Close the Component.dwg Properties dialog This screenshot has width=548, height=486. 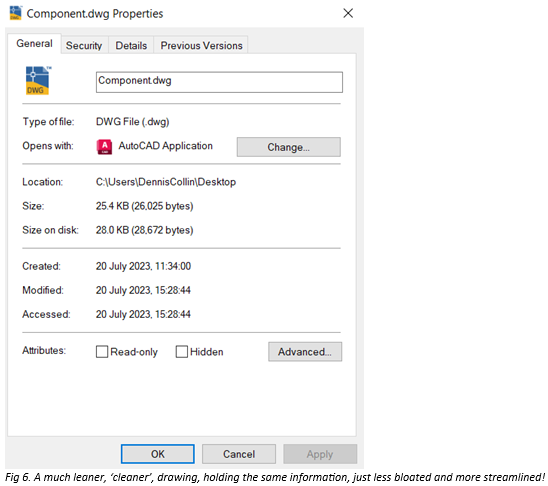point(348,13)
